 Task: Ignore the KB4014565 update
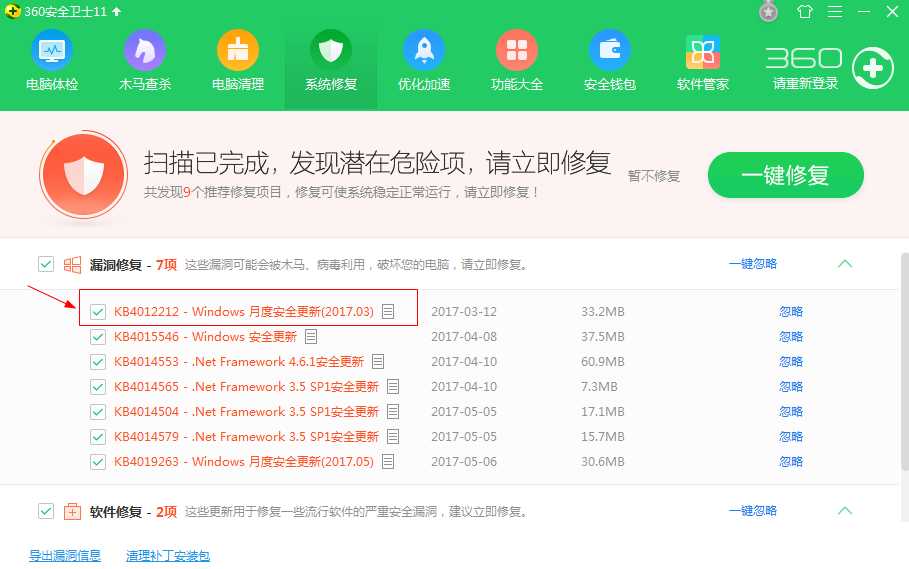(791, 386)
